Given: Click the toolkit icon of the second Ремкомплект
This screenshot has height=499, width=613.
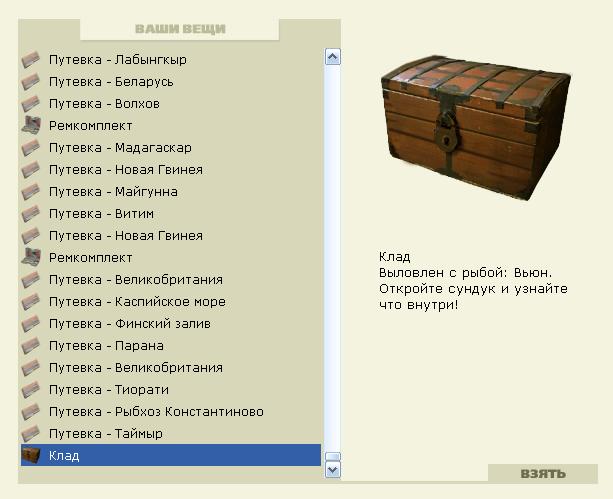Looking at the screenshot, I should coord(31,257).
